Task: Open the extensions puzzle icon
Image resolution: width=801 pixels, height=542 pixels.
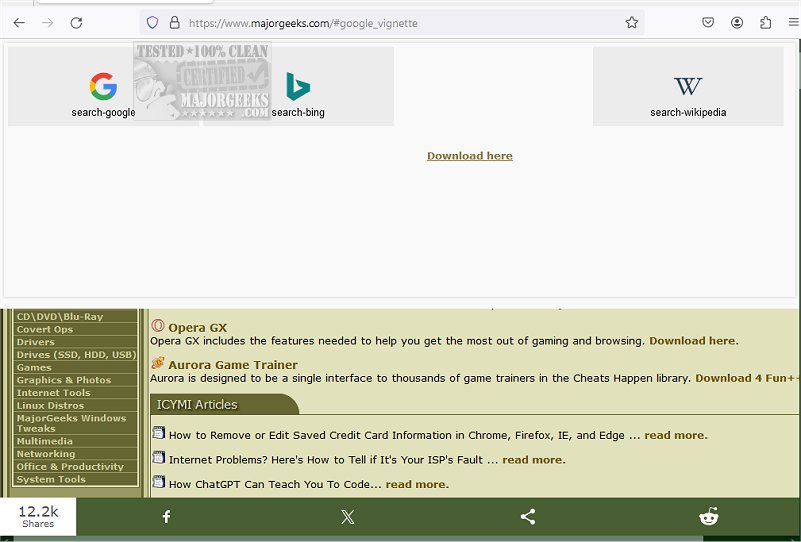Action: (x=766, y=22)
